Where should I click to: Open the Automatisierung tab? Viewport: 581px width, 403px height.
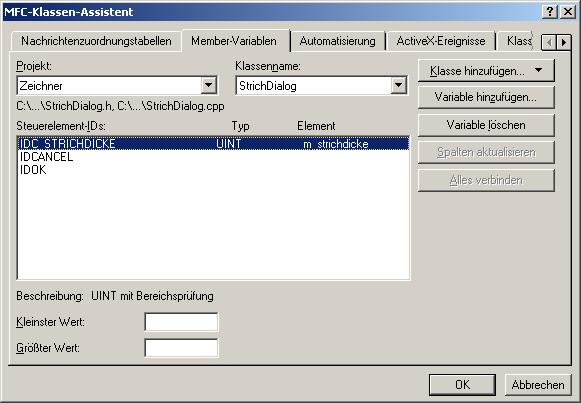point(338,41)
